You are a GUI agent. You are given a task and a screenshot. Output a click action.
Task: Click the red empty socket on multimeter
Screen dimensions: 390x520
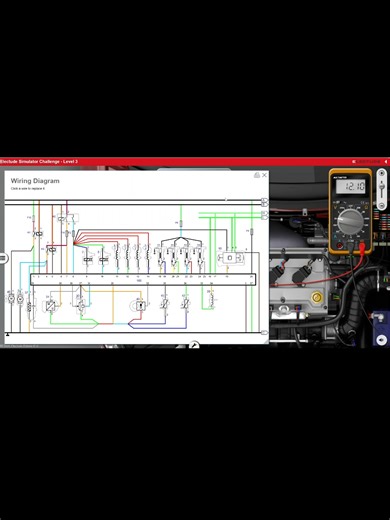tap(340, 246)
